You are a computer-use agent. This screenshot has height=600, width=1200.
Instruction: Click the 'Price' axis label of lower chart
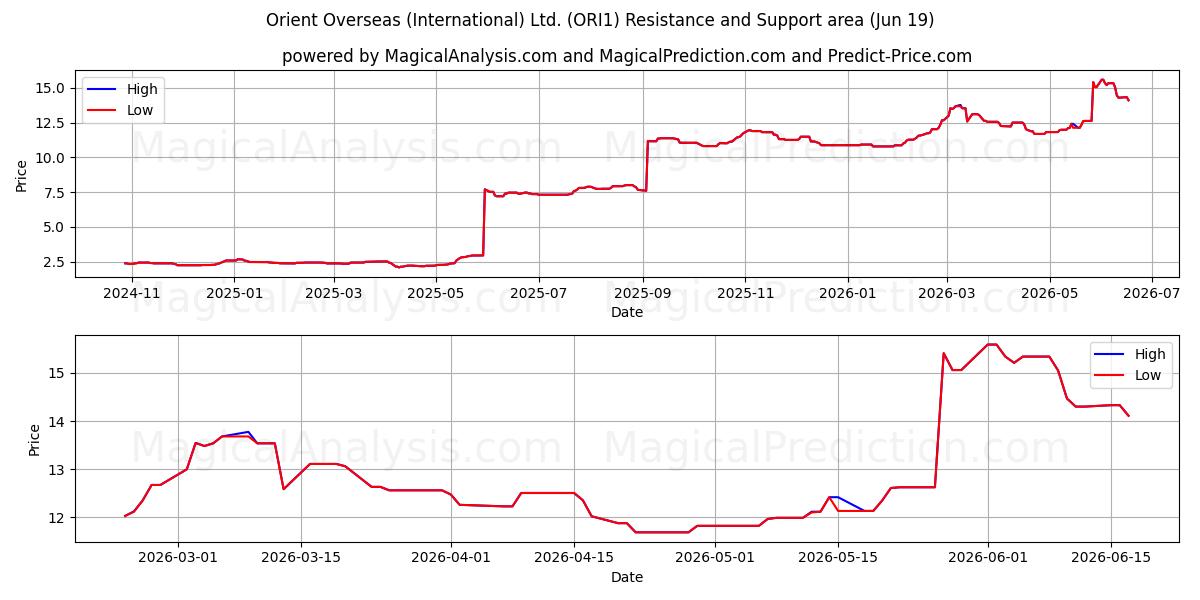[x=35, y=439]
